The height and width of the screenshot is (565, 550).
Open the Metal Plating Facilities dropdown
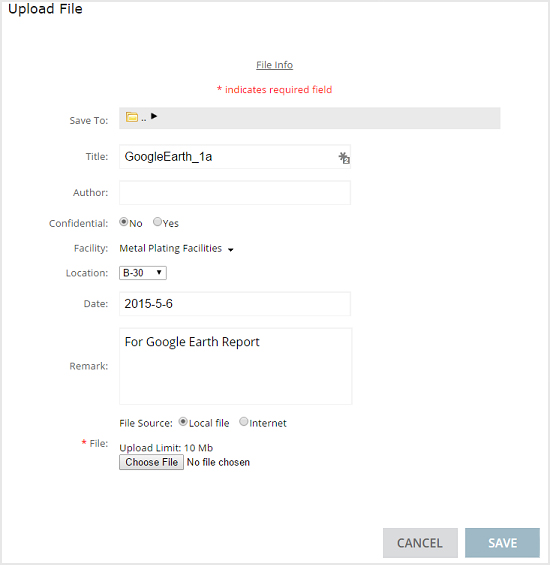(176, 248)
